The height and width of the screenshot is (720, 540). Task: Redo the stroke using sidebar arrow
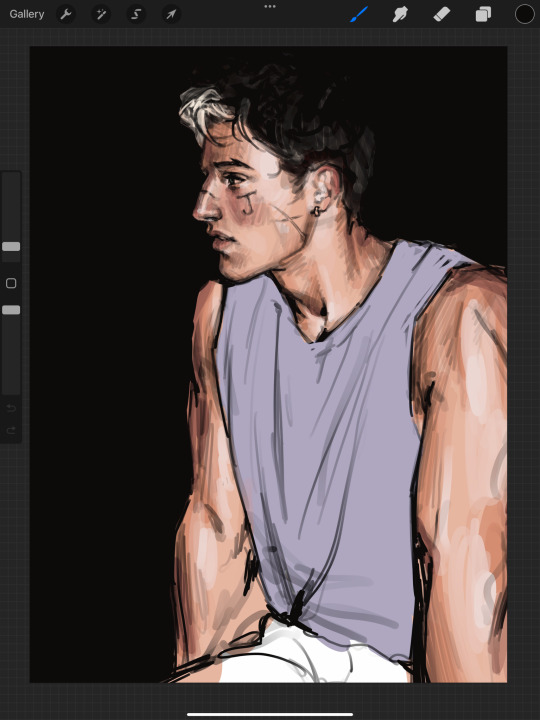coord(11,430)
